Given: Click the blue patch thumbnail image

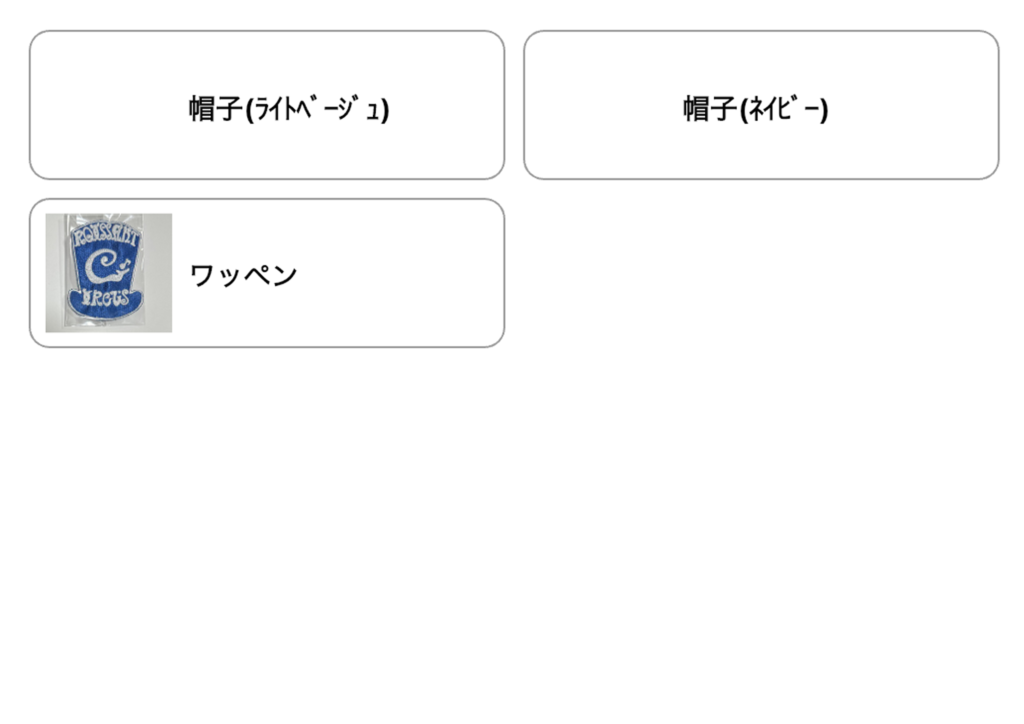Looking at the screenshot, I should [x=108, y=272].
